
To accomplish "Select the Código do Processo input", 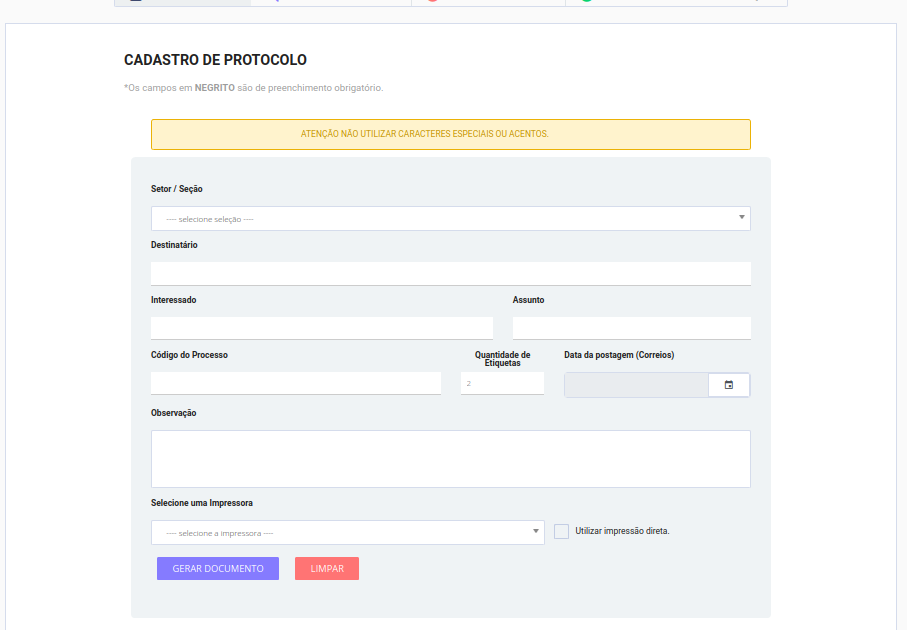I will pos(296,384).
